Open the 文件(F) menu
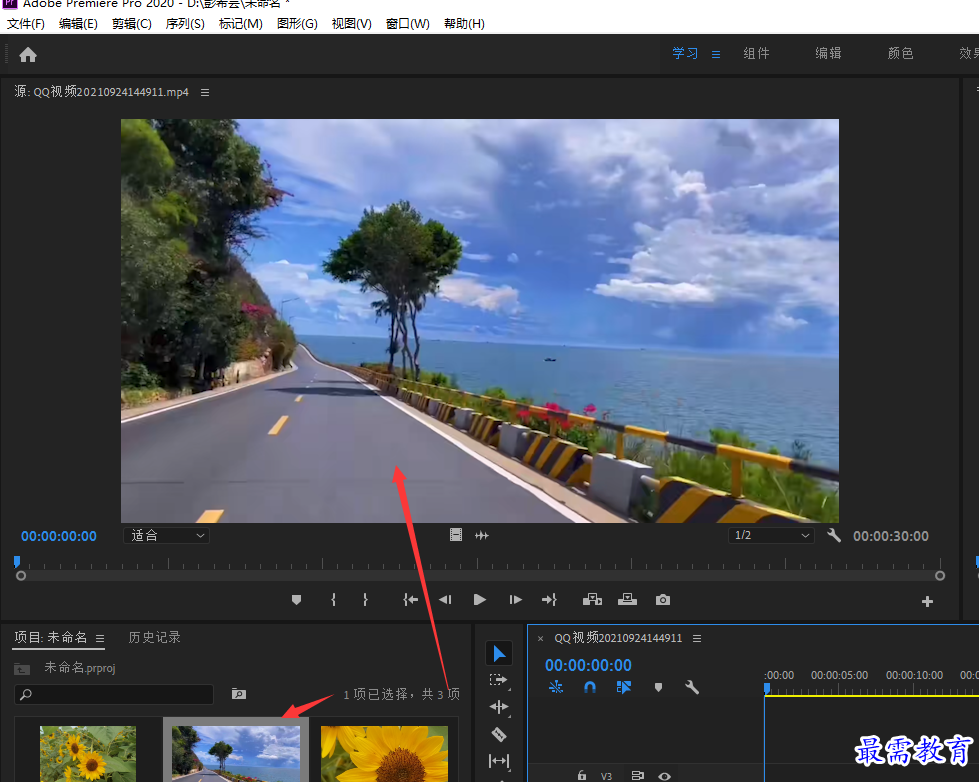 coord(26,24)
